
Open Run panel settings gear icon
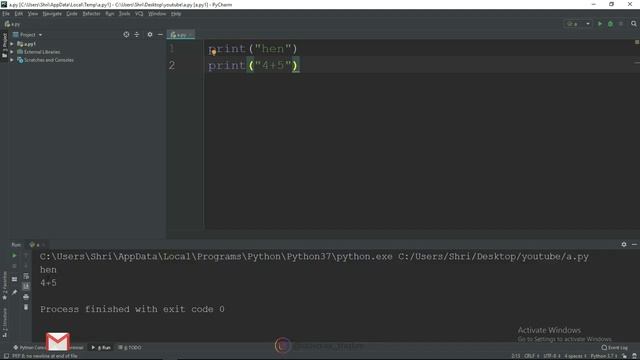click(x=624, y=244)
